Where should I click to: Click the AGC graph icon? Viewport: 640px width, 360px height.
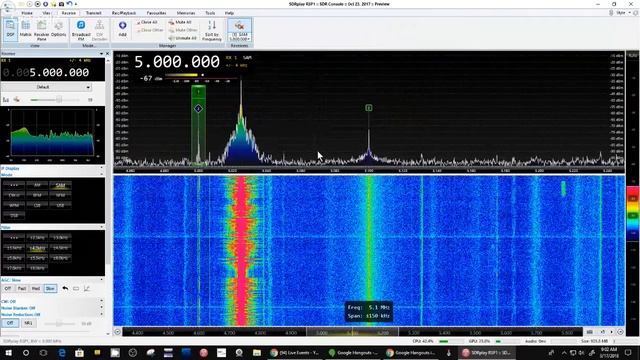(x=87, y=289)
